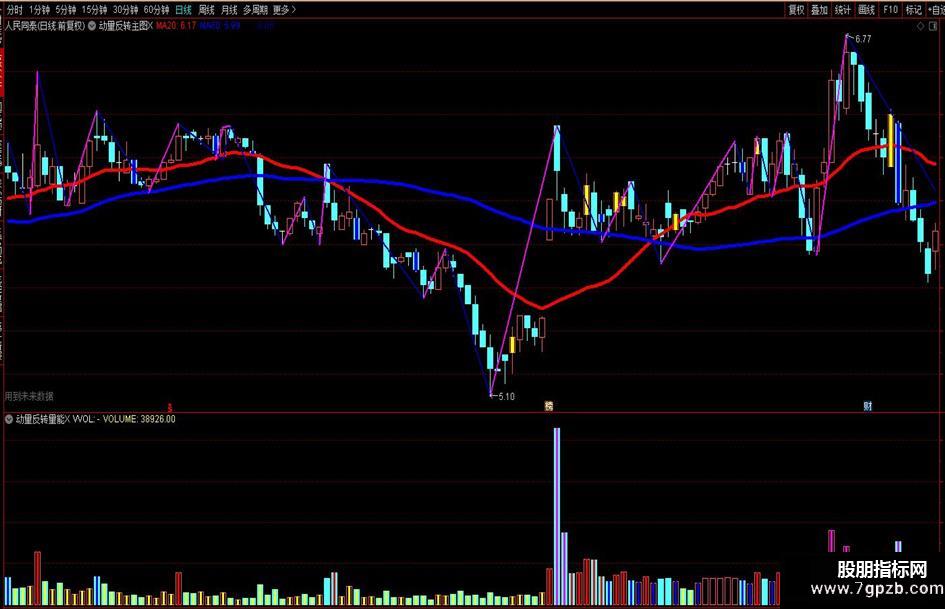Select the 5分钟 period tab

[66, 10]
